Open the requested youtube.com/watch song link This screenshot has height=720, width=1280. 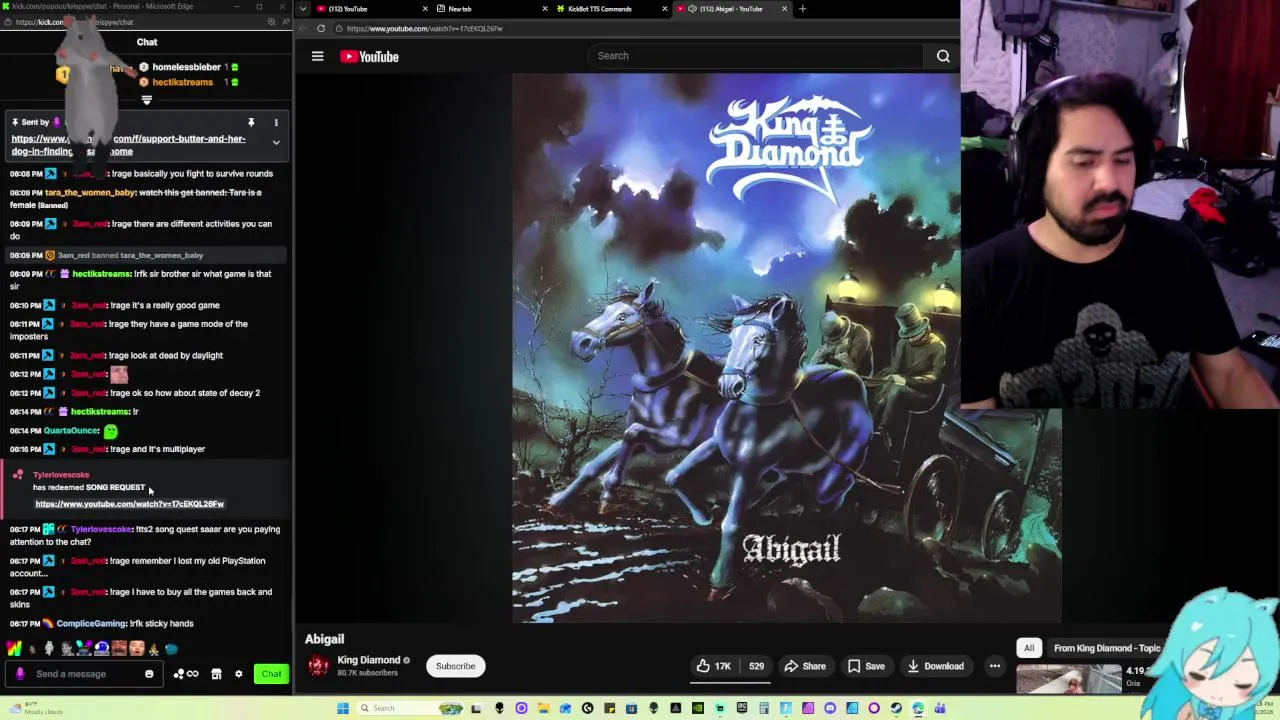[129, 504]
